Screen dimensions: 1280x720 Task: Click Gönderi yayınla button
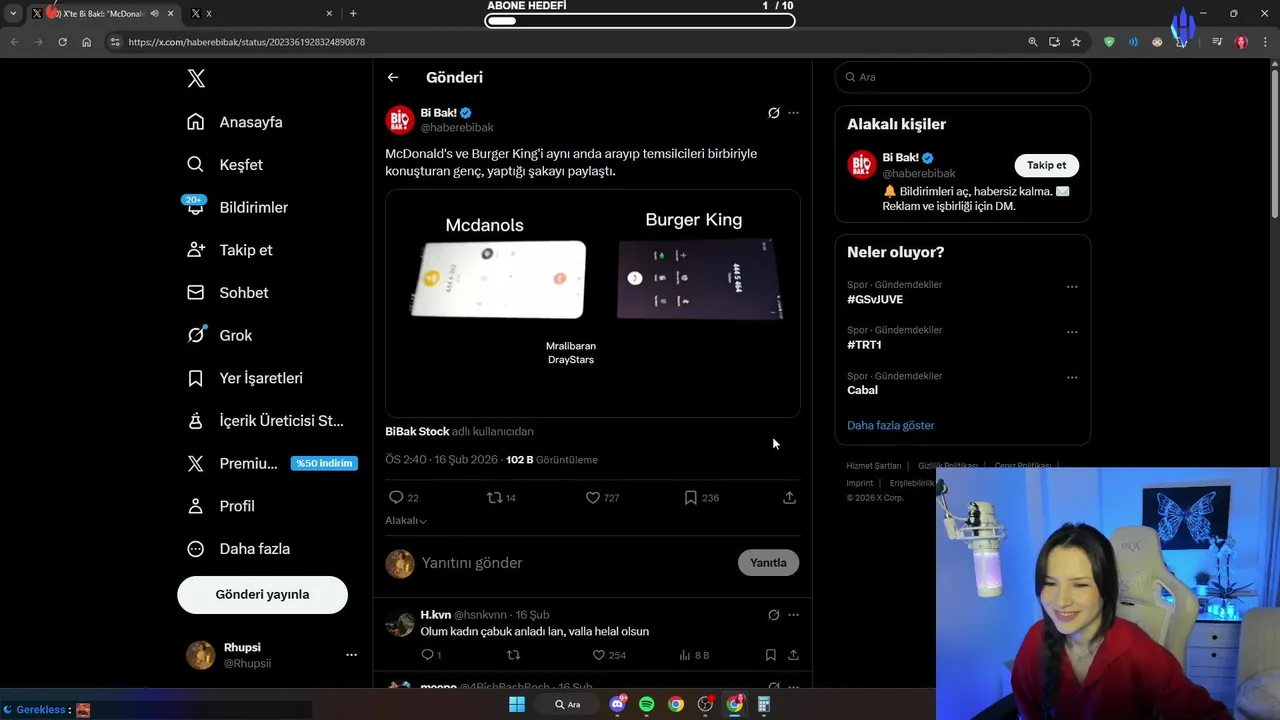click(x=262, y=594)
